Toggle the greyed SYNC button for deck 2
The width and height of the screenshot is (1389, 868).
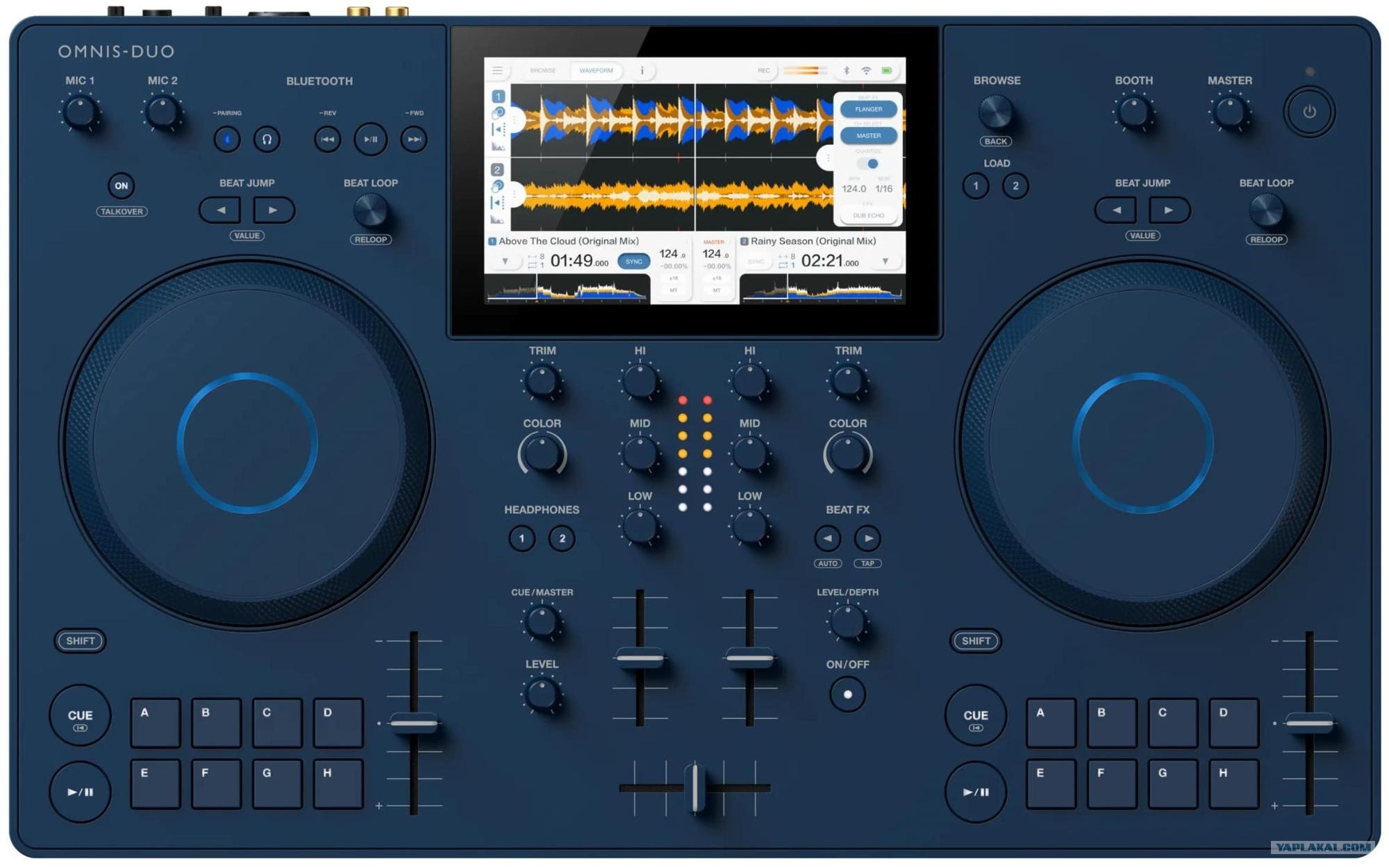(x=756, y=262)
